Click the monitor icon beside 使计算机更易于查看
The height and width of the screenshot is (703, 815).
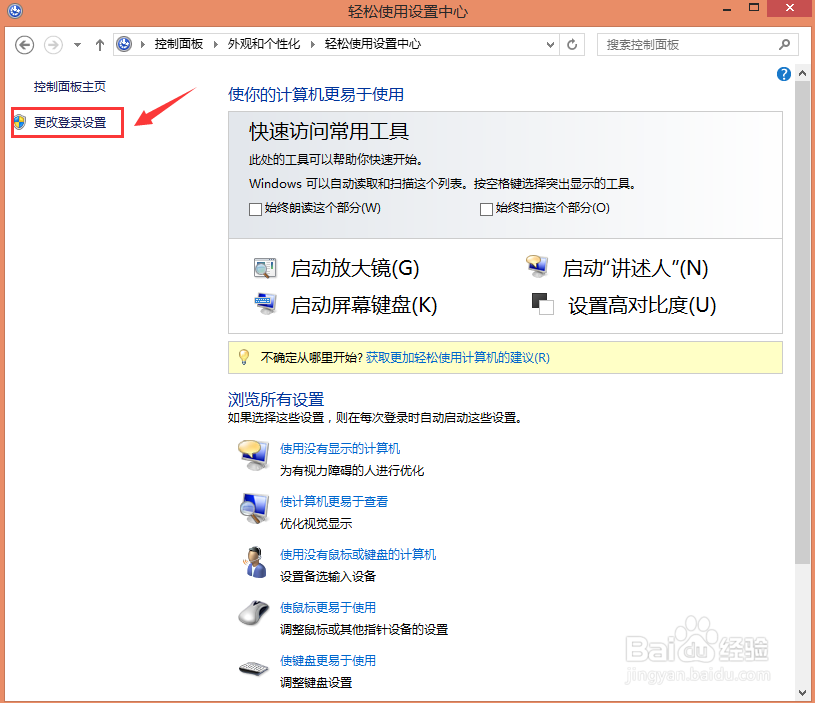pyautogui.click(x=253, y=508)
